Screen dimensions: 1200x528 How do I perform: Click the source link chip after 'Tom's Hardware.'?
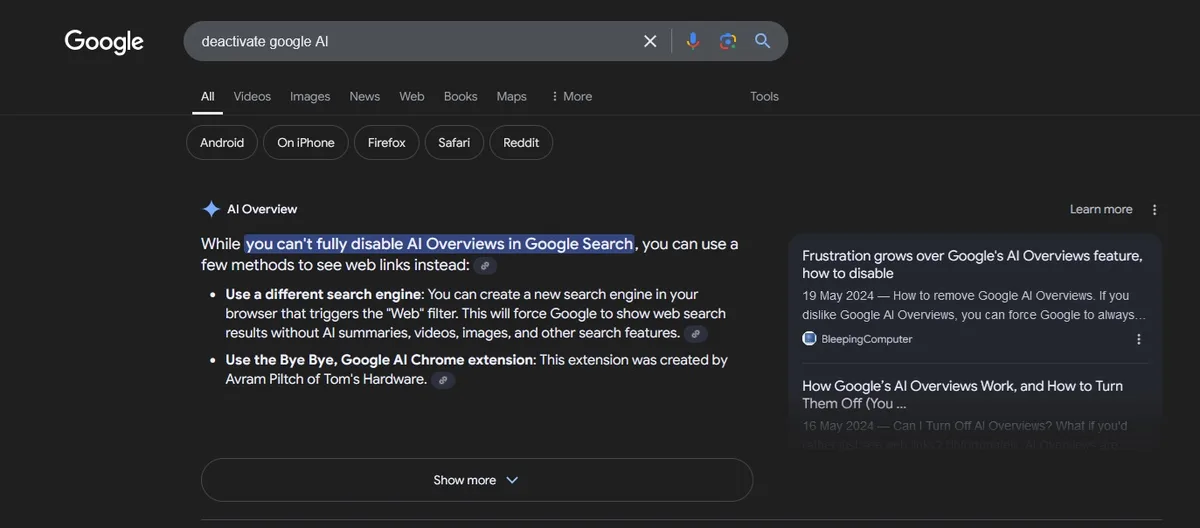pos(443,380)
